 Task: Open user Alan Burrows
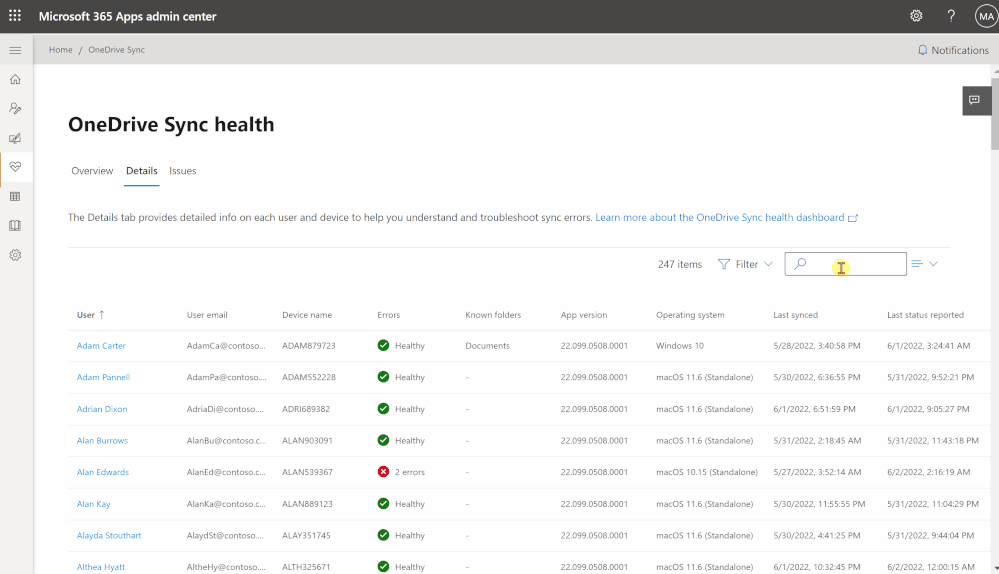102,440
